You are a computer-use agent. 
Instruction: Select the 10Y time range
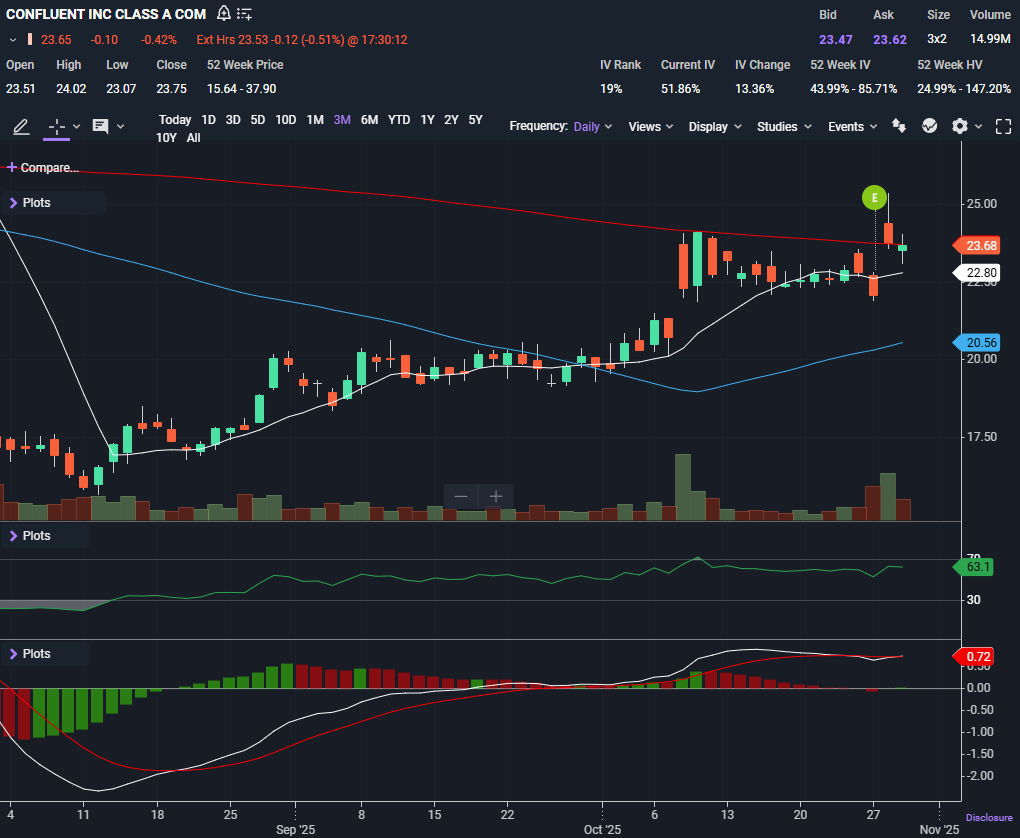166,137
